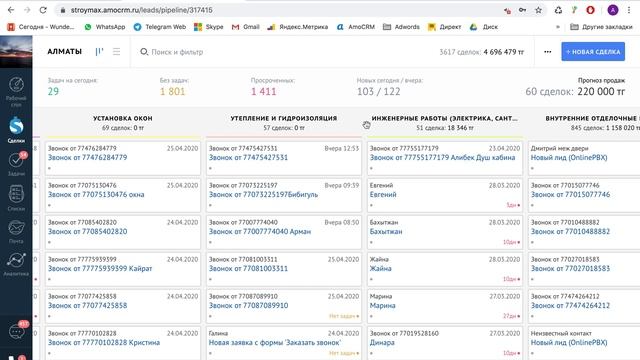Image resolution: width=640 pixels, height=360 pixels.
Task: Open AmoCRM bookmark
Action: click(x=356, y=27)
